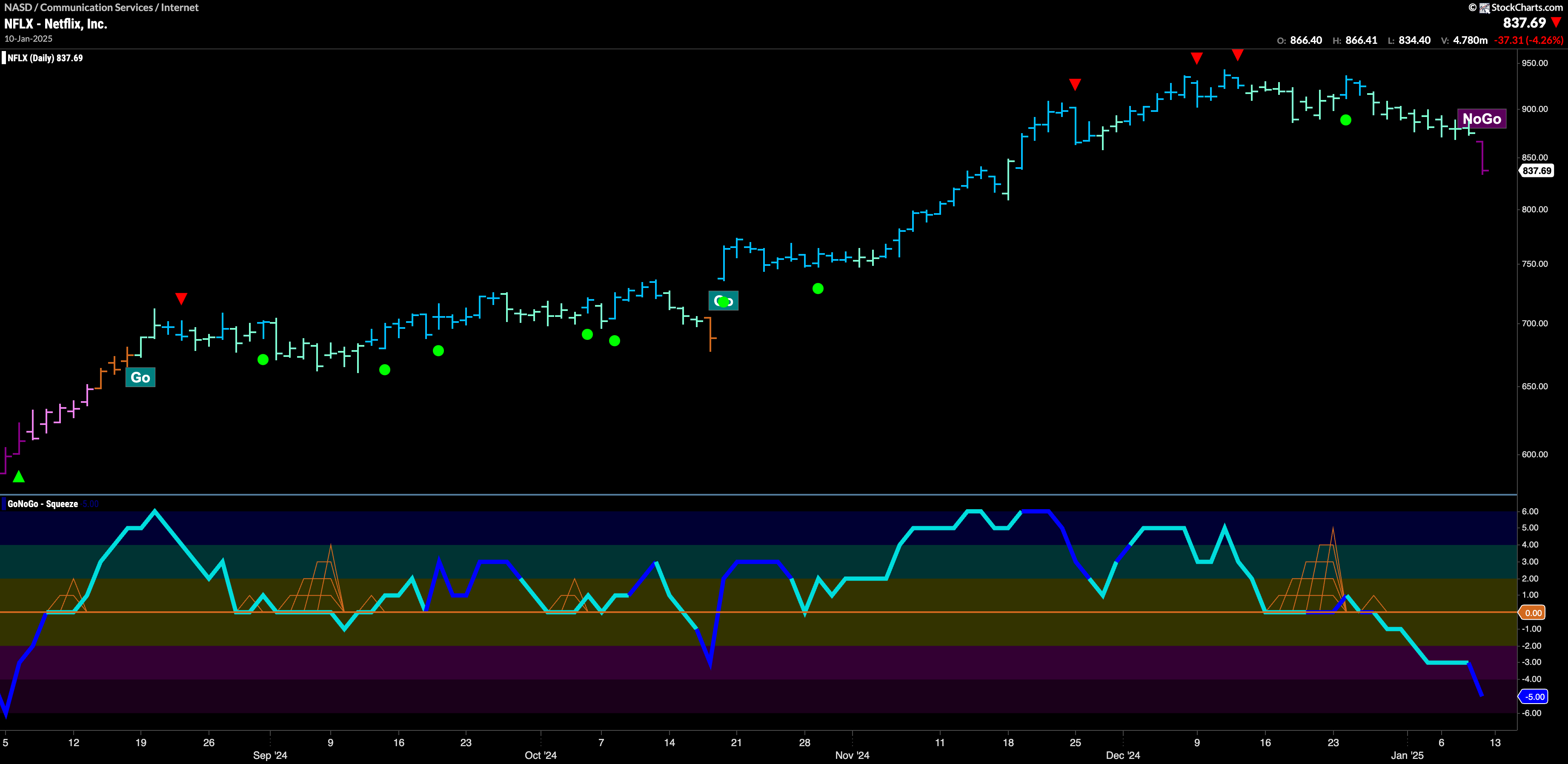The image size is (1568, 764).
Task: Click the Open value 866.40
Action: pyautogui.click(x=1306, y=40)
